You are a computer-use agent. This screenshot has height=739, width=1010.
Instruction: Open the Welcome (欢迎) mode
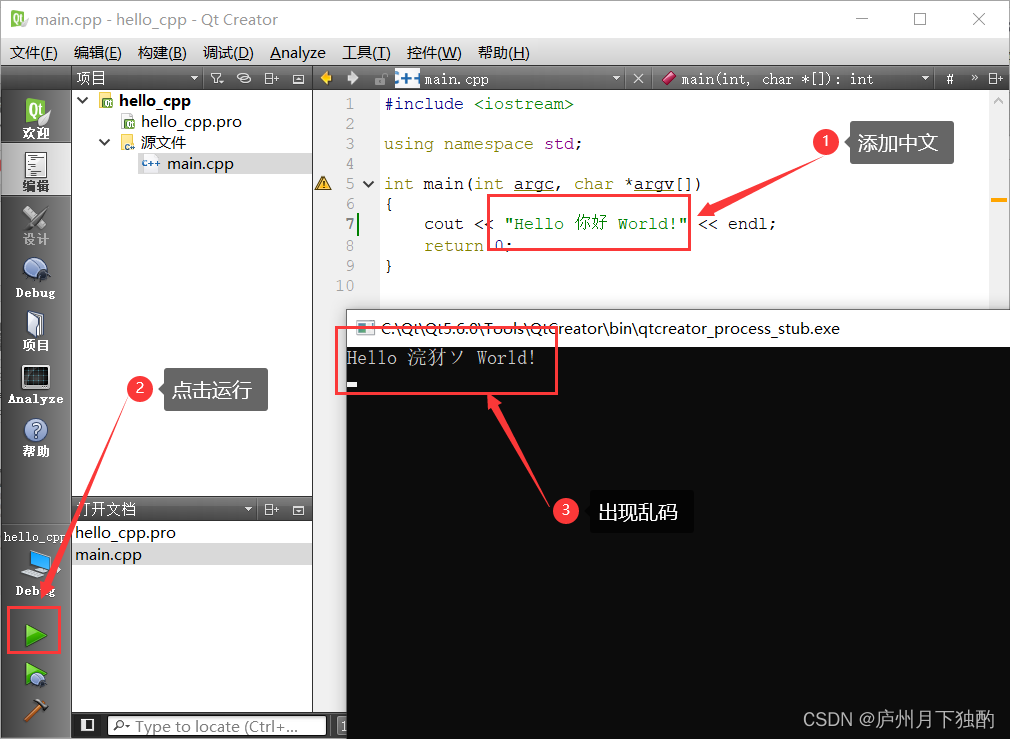tap(35, 117)
